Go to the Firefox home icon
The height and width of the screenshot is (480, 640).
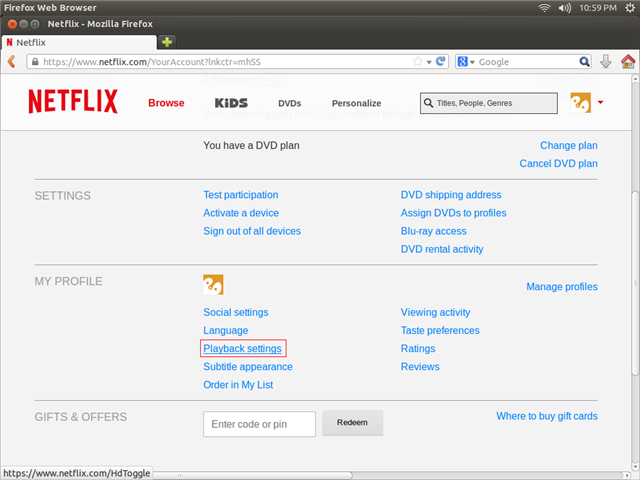click(x=628, y=62)
